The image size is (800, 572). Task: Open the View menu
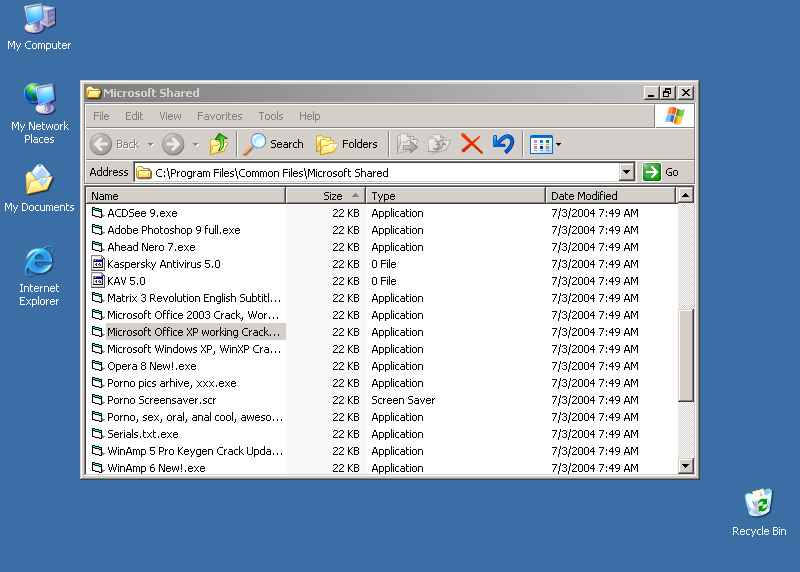coord(170,116)
